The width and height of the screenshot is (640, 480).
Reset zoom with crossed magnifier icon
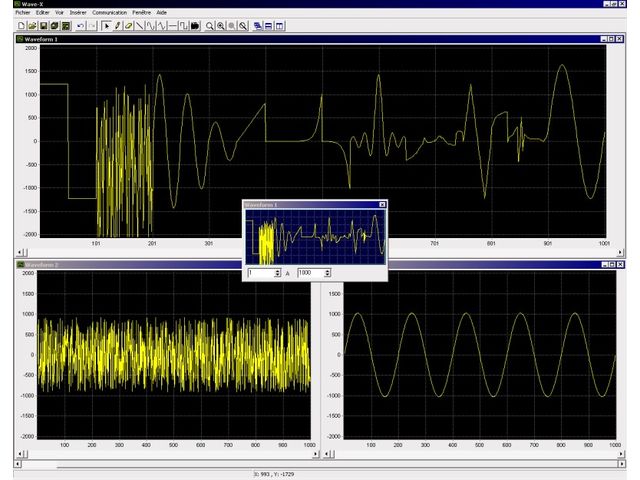tap(243, 26)
